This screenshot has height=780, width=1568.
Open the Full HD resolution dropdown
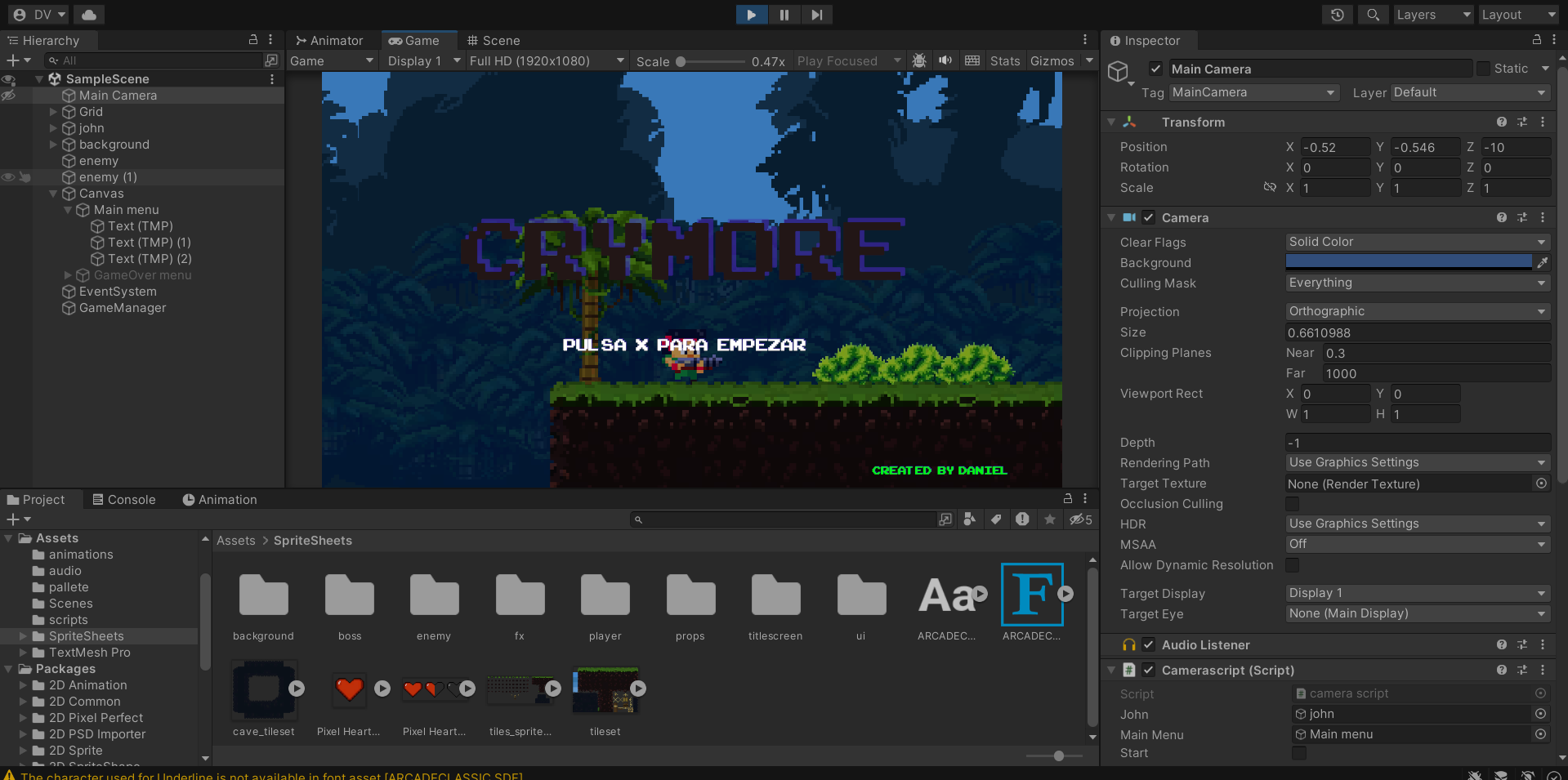click(547, 60)
